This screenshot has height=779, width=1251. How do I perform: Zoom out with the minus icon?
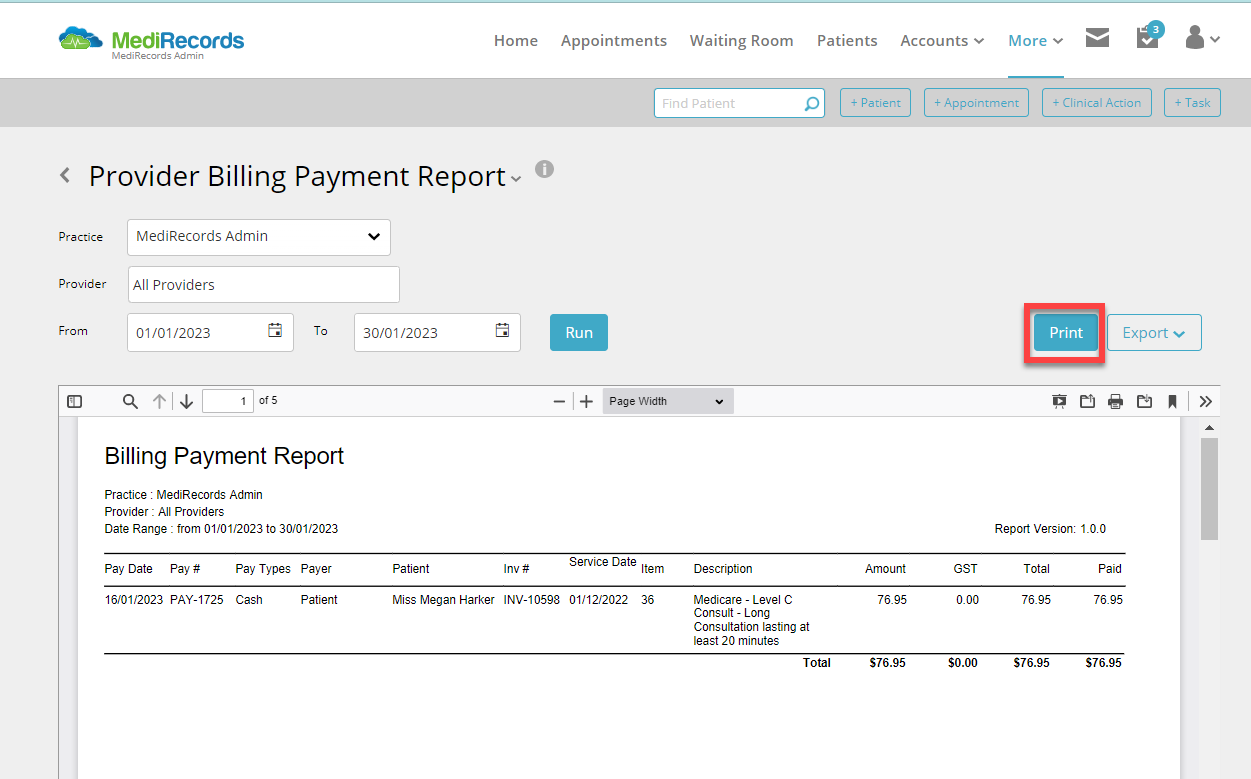[560, 401]
